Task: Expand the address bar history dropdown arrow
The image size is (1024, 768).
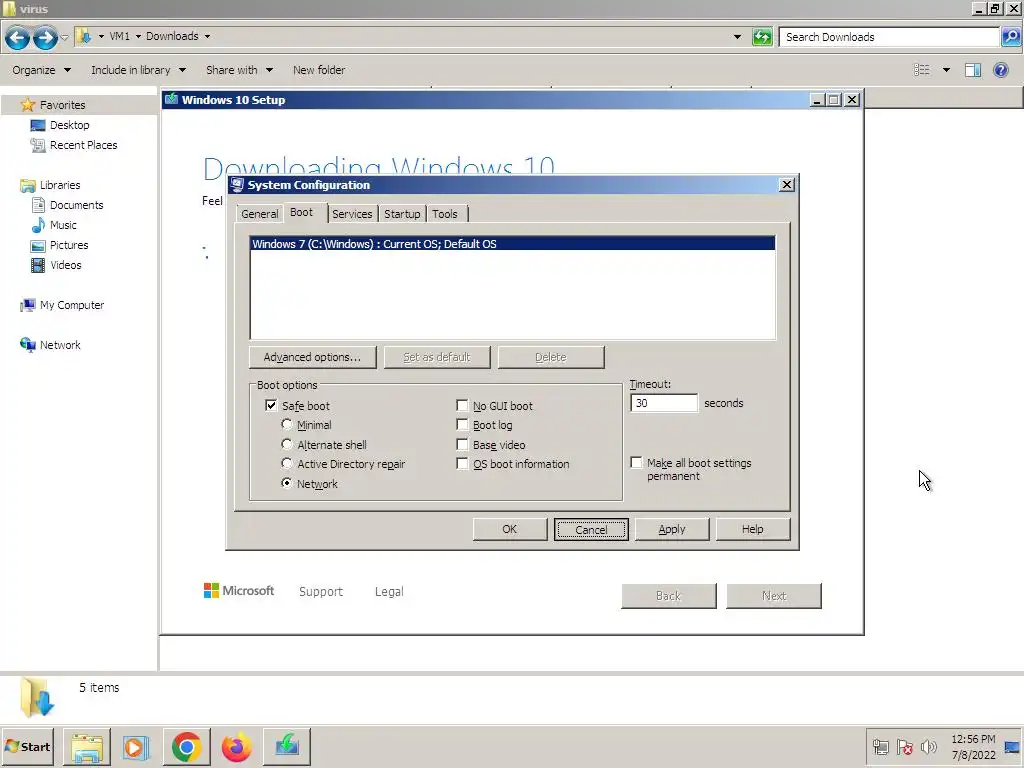Action: click(x=737, y=37)
